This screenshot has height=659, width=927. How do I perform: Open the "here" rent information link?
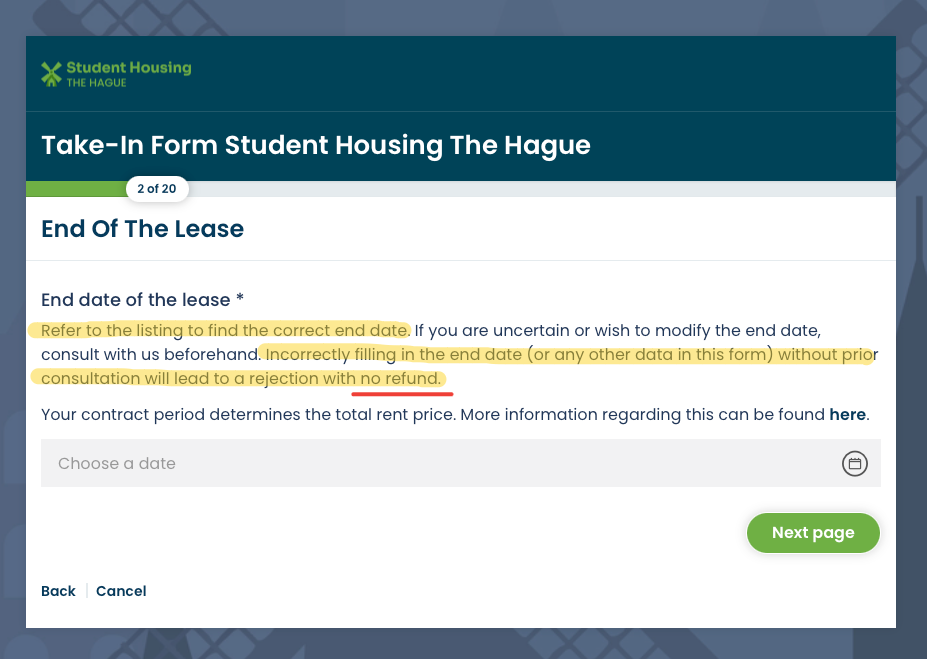(847, 414)
